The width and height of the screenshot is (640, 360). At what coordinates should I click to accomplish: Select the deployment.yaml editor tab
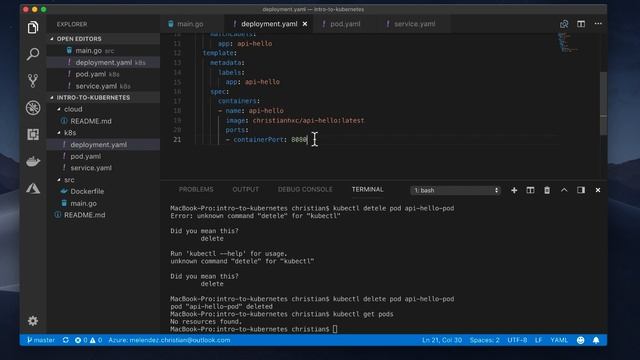pos(269,24)
